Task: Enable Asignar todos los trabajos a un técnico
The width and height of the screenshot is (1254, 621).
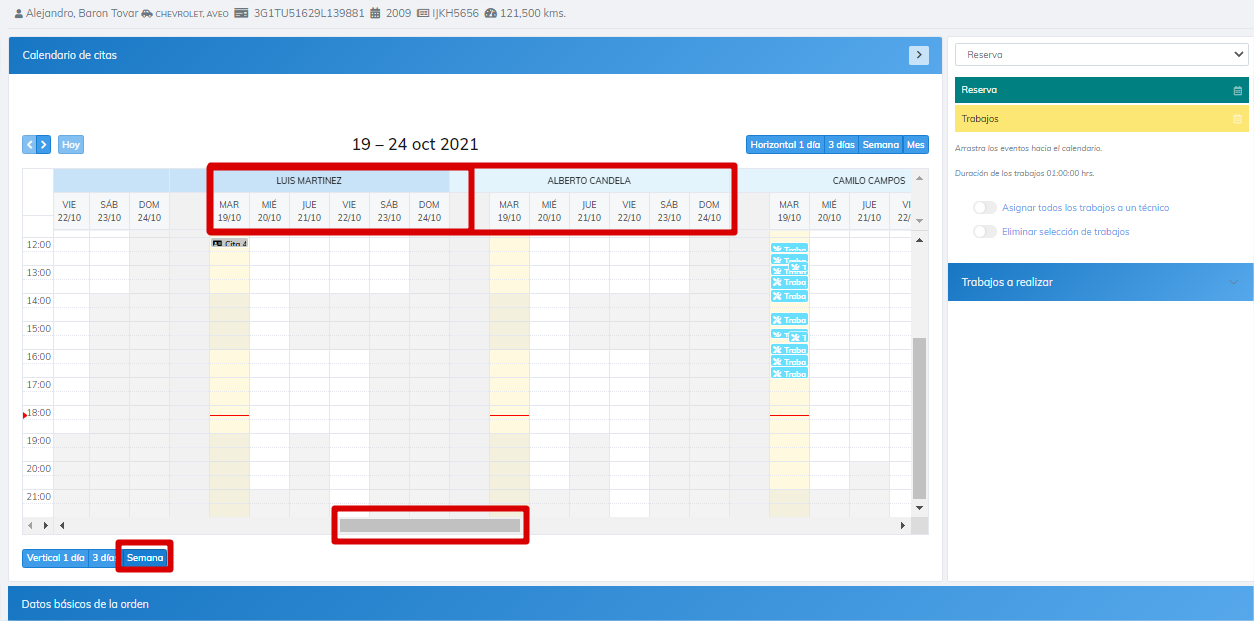Action: (x=985, y=208)
